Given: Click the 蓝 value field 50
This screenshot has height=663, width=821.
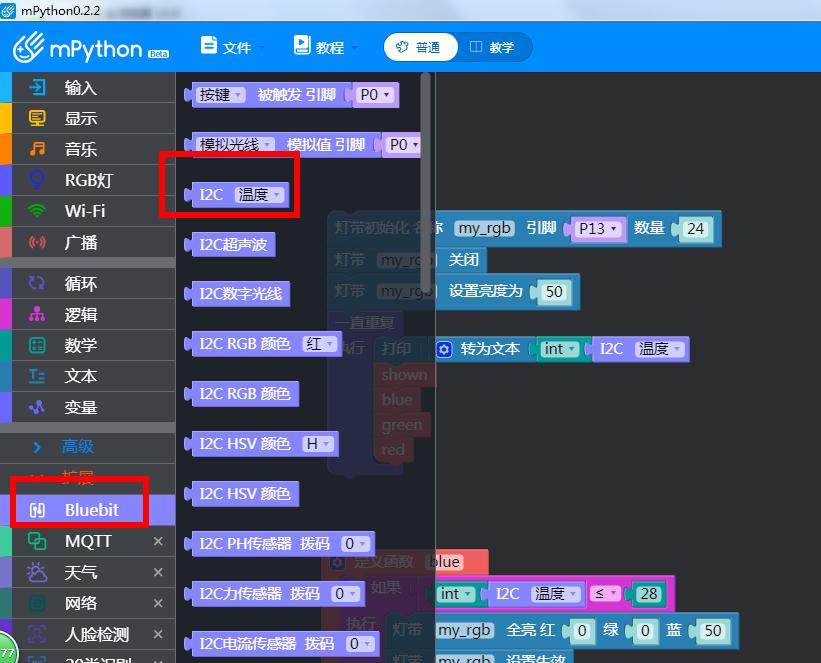Looking at the screenshot, I should pos(713,631).
